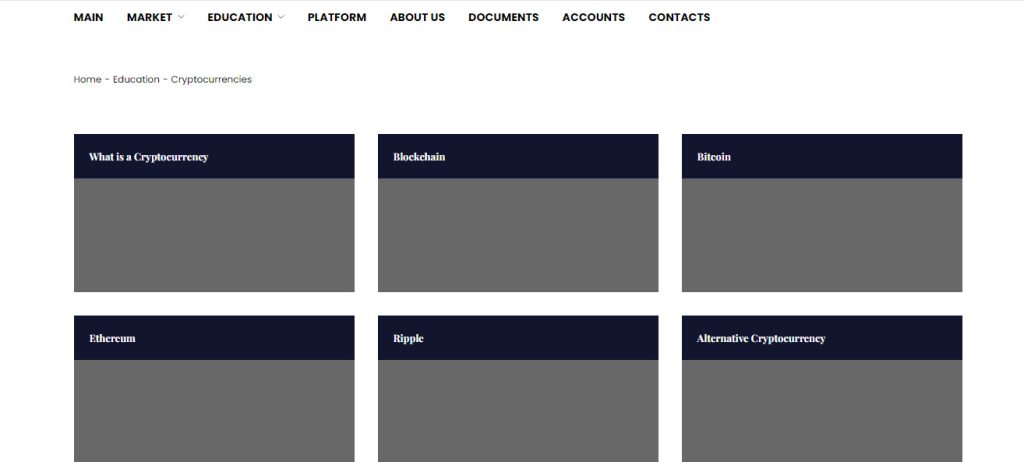Open the MAIN navigation item
This screenshot has width=1024, height=462.
[x=88, y=18]
